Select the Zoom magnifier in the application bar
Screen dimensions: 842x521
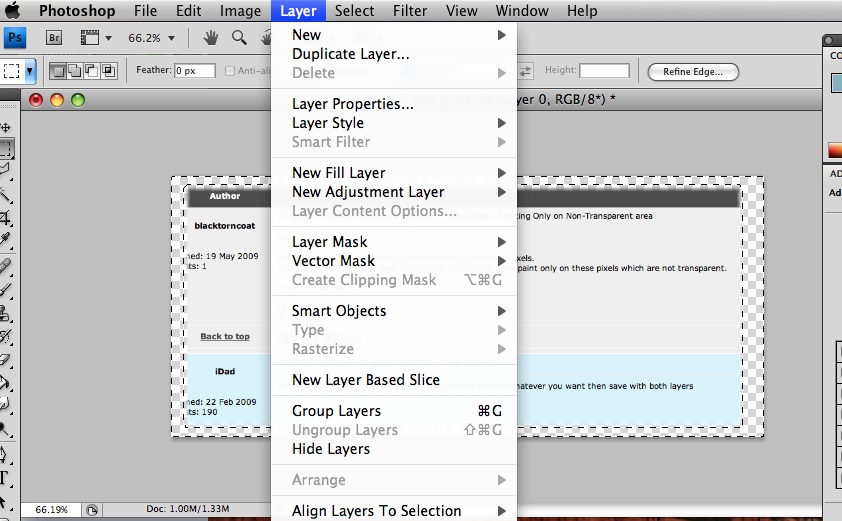click(x=239, y=38)
